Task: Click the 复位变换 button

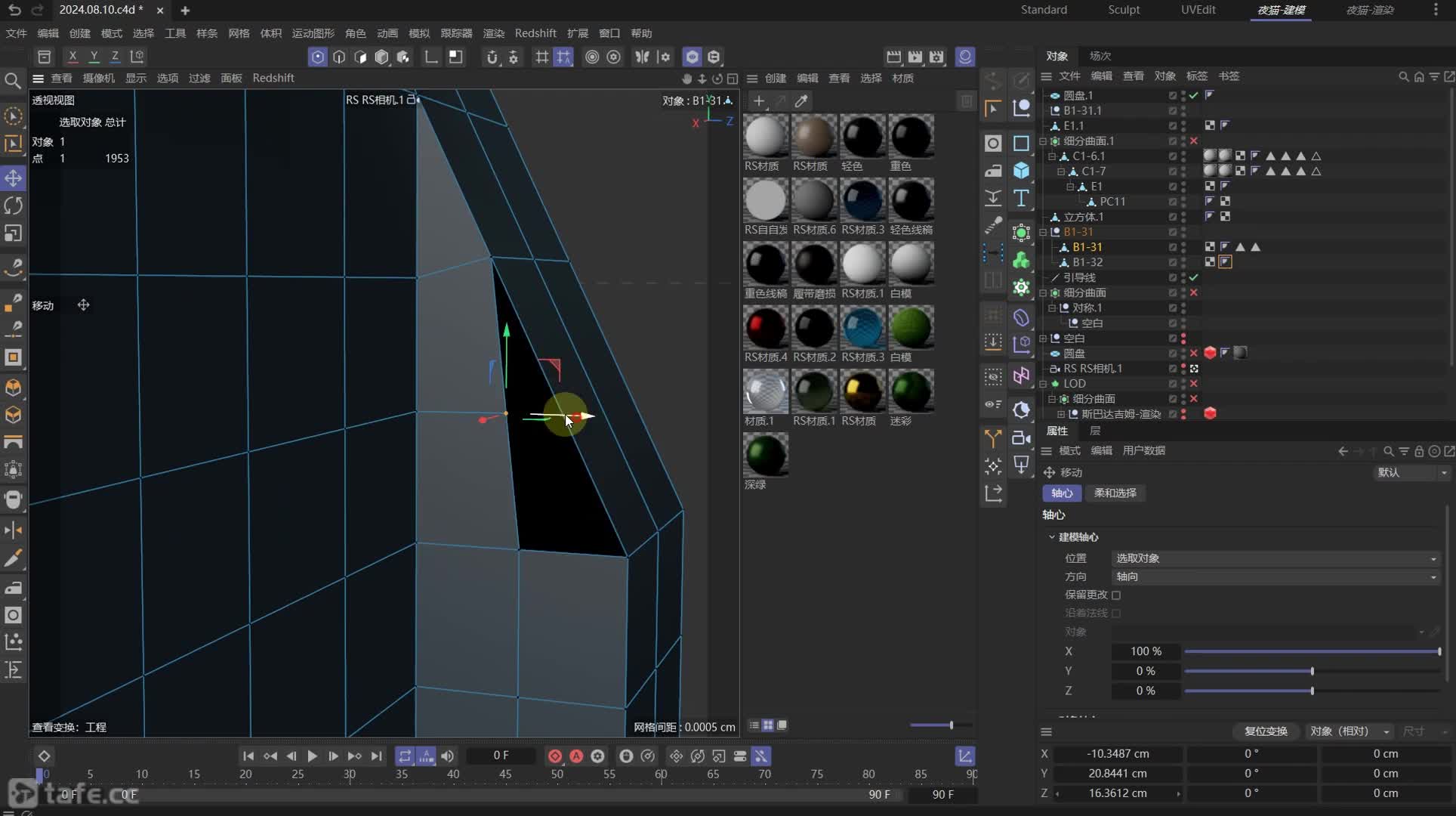Action: click(1266, 731)
